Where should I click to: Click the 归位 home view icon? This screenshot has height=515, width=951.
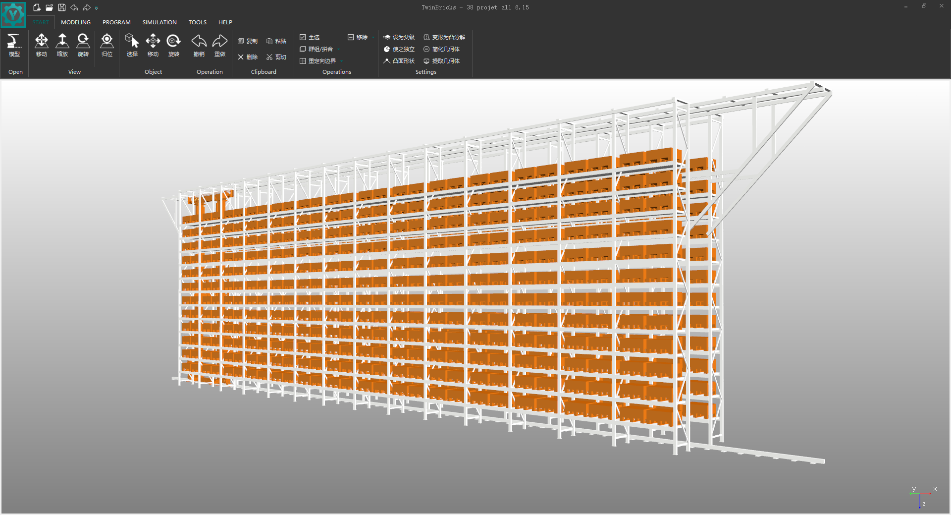[107, 45]
